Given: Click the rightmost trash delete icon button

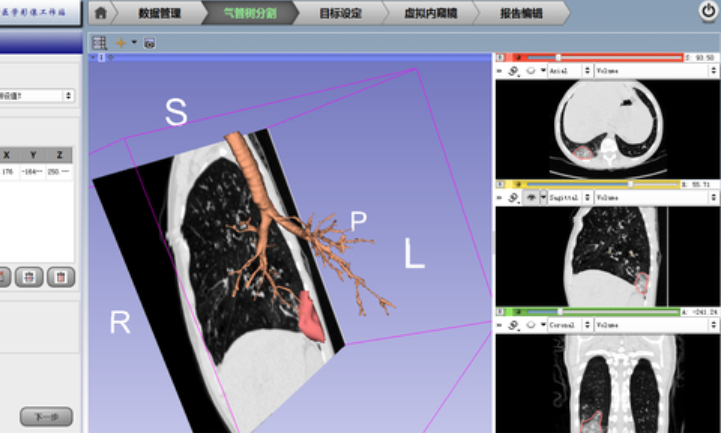Looking at the screenshot, I should (61, 277).
